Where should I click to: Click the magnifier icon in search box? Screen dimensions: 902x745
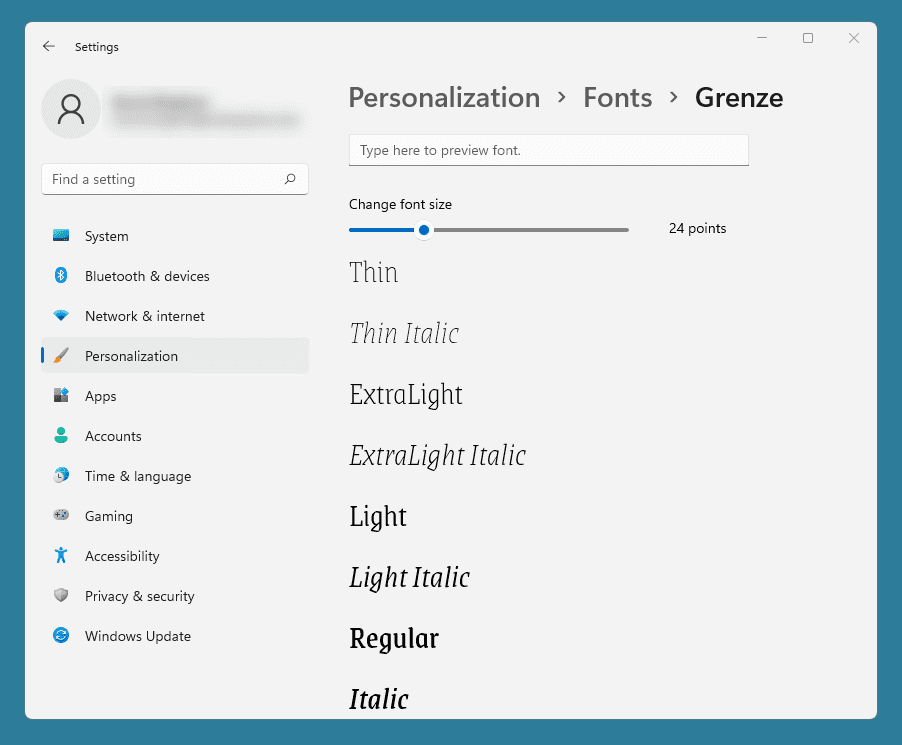point(291,179)
